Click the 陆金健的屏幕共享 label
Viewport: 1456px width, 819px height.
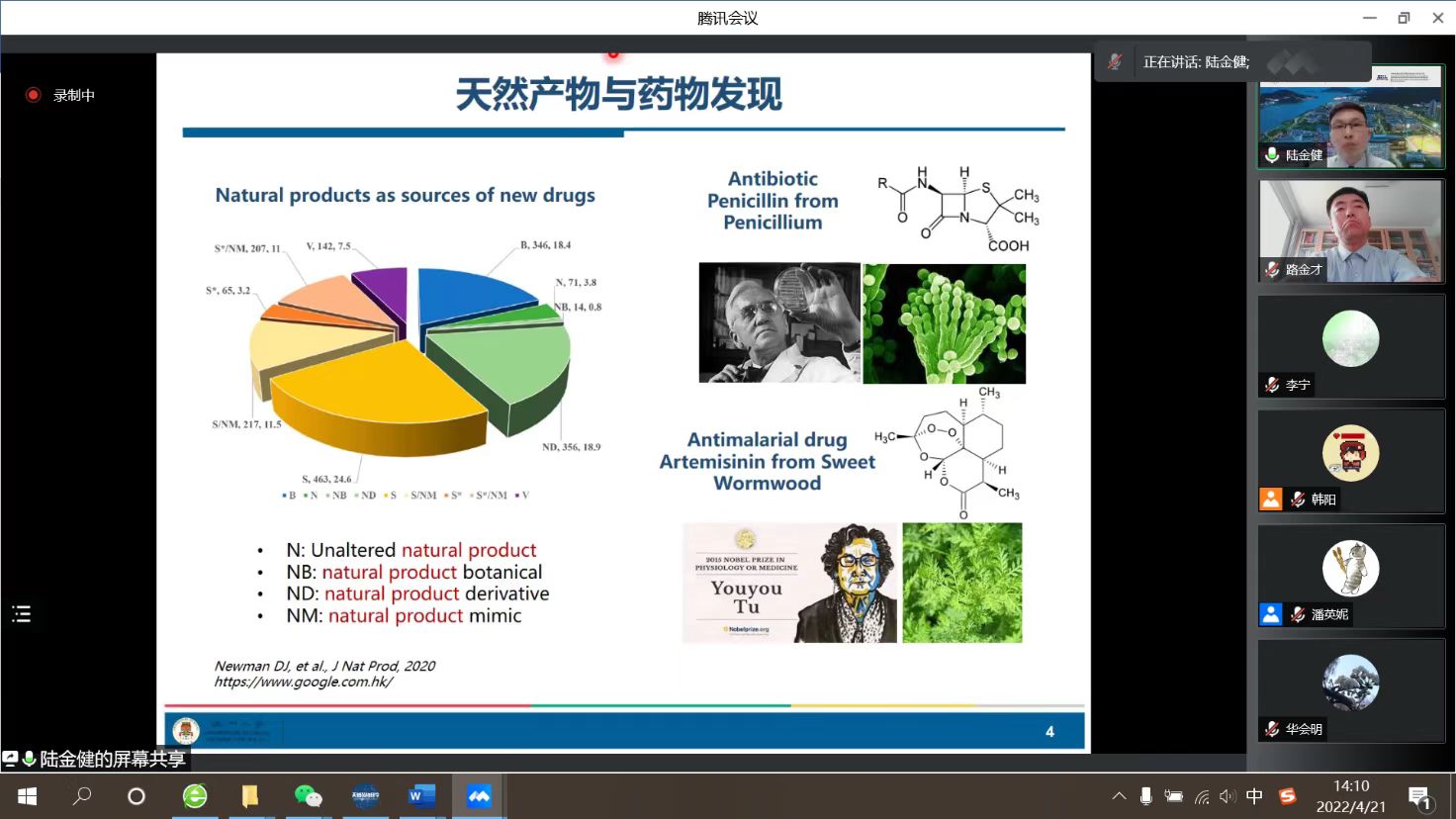[112, 759]
